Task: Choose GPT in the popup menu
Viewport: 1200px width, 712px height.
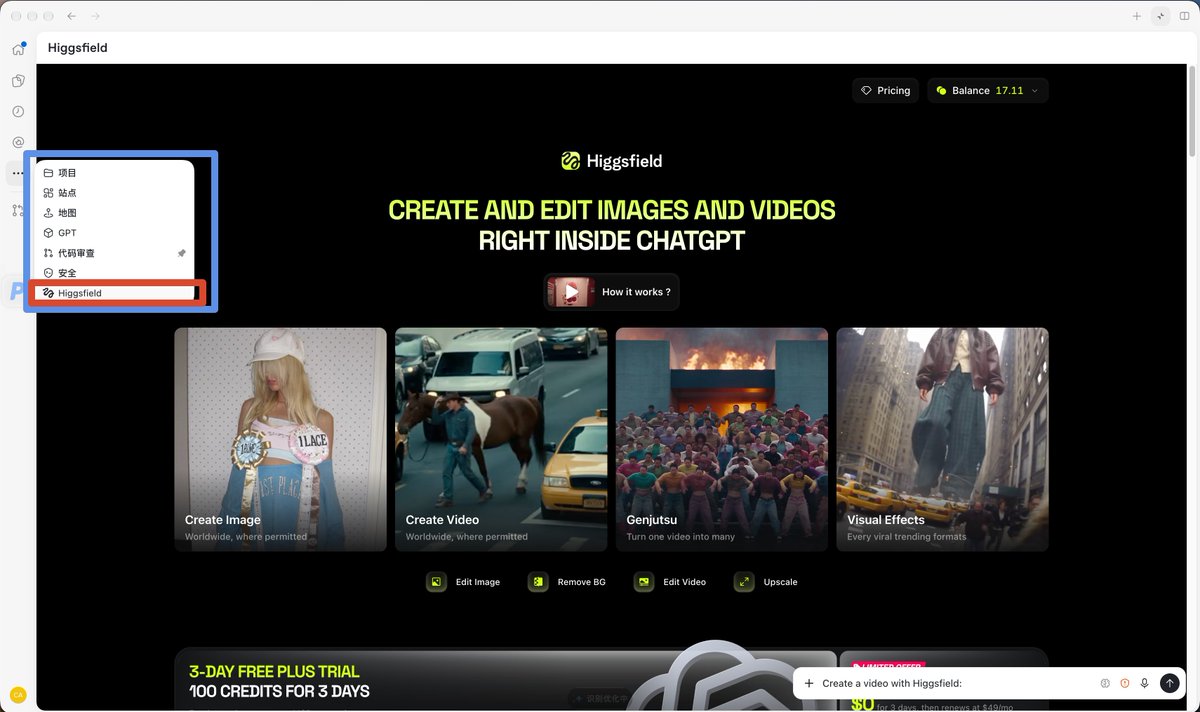Action: (114, 233)
